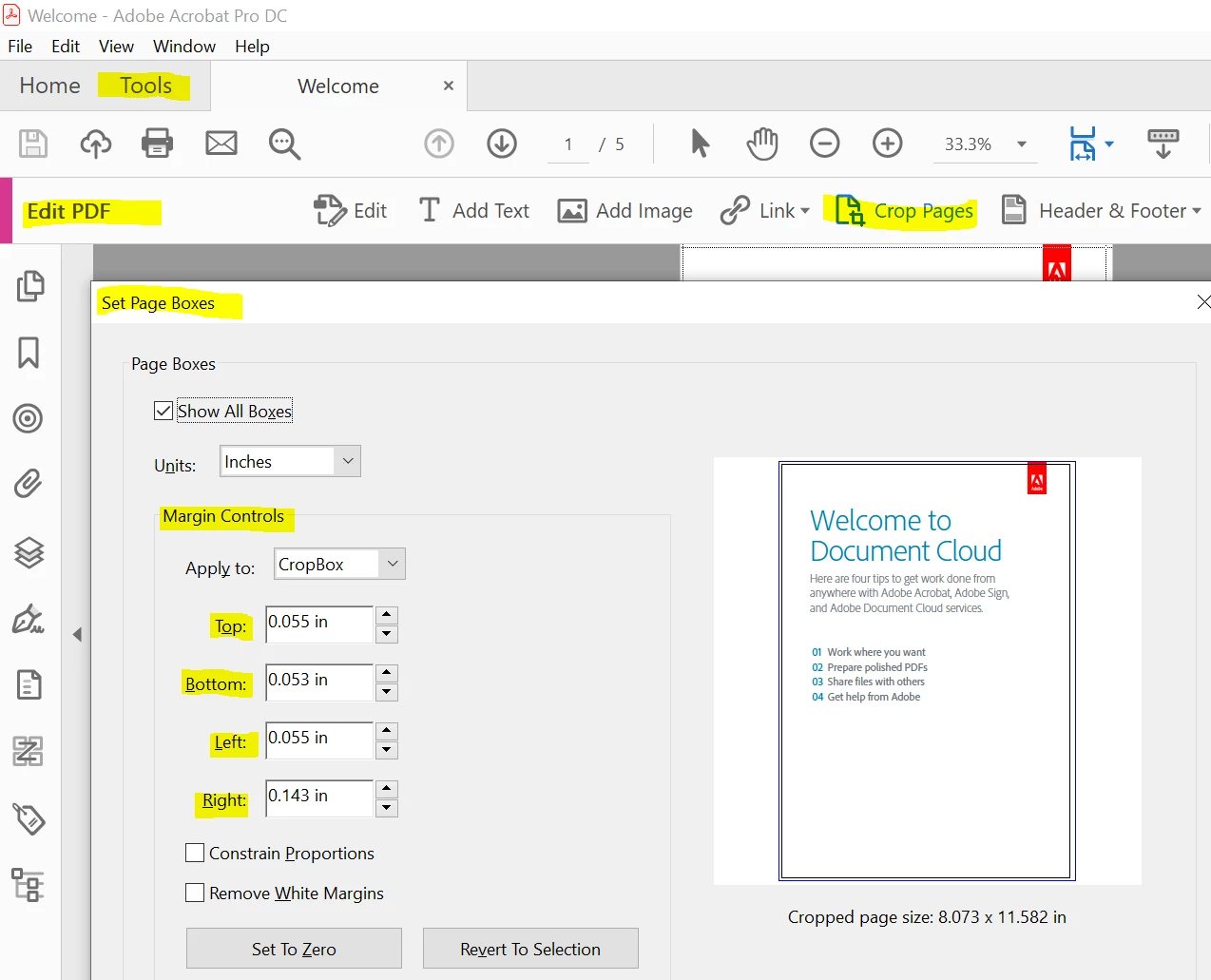This screenshot has width=1211, height=980.
Task: Open the View menu
Action: click(x=116, y=46)
